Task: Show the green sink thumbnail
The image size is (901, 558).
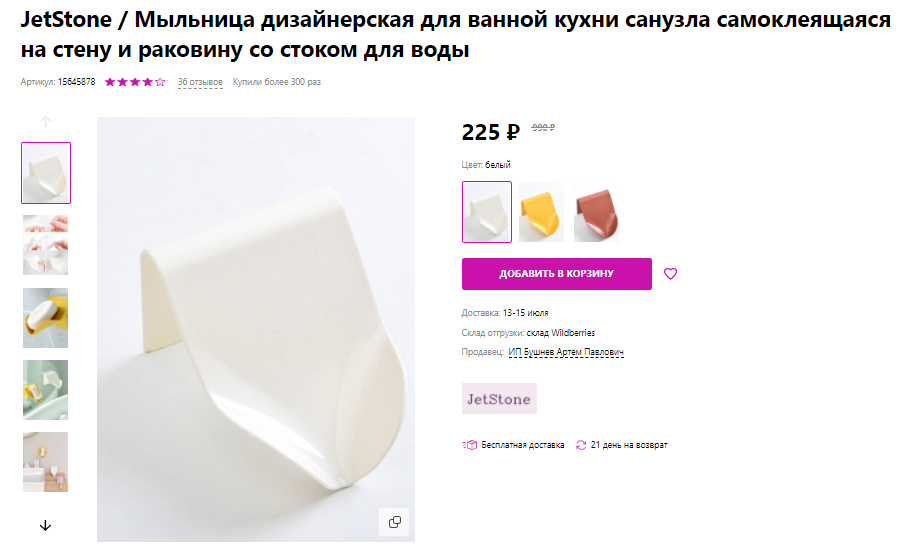Action: tap(45, 390)
